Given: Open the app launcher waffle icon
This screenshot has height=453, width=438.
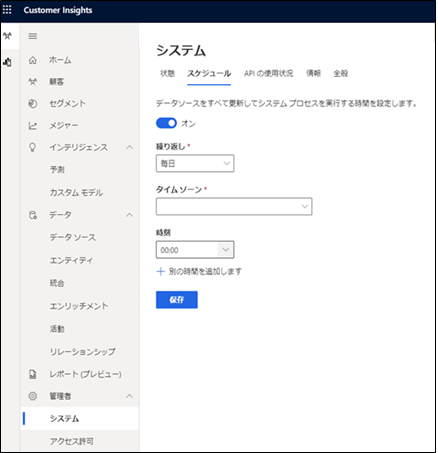Looking at the screenshot, I should (7, 10).
